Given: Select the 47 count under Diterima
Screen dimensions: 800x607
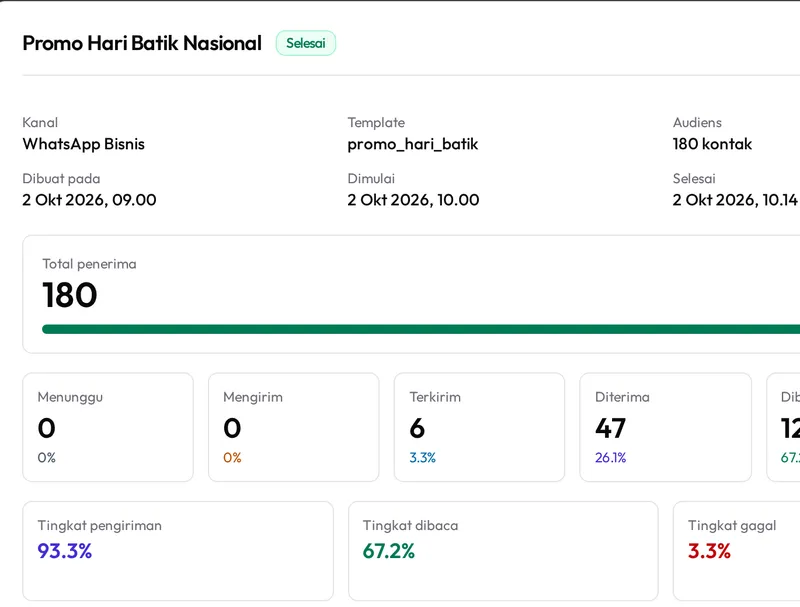Looking at the screenshot, I should 610,428.
